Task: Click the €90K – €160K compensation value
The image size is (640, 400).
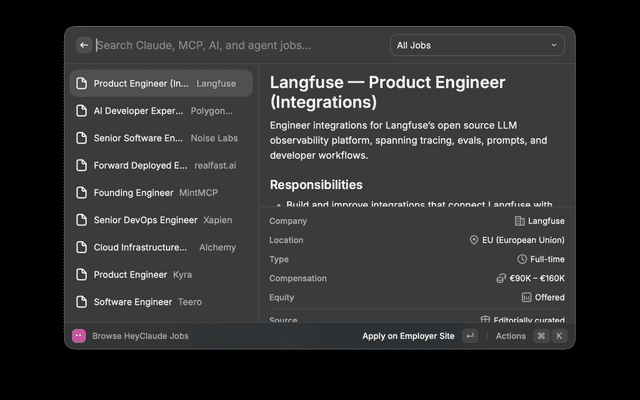Action: 537,278
